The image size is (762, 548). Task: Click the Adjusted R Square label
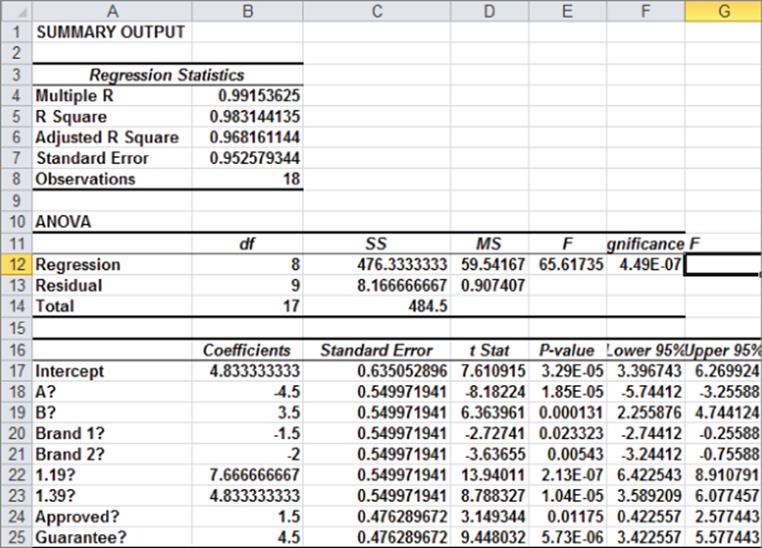point(107,137)
